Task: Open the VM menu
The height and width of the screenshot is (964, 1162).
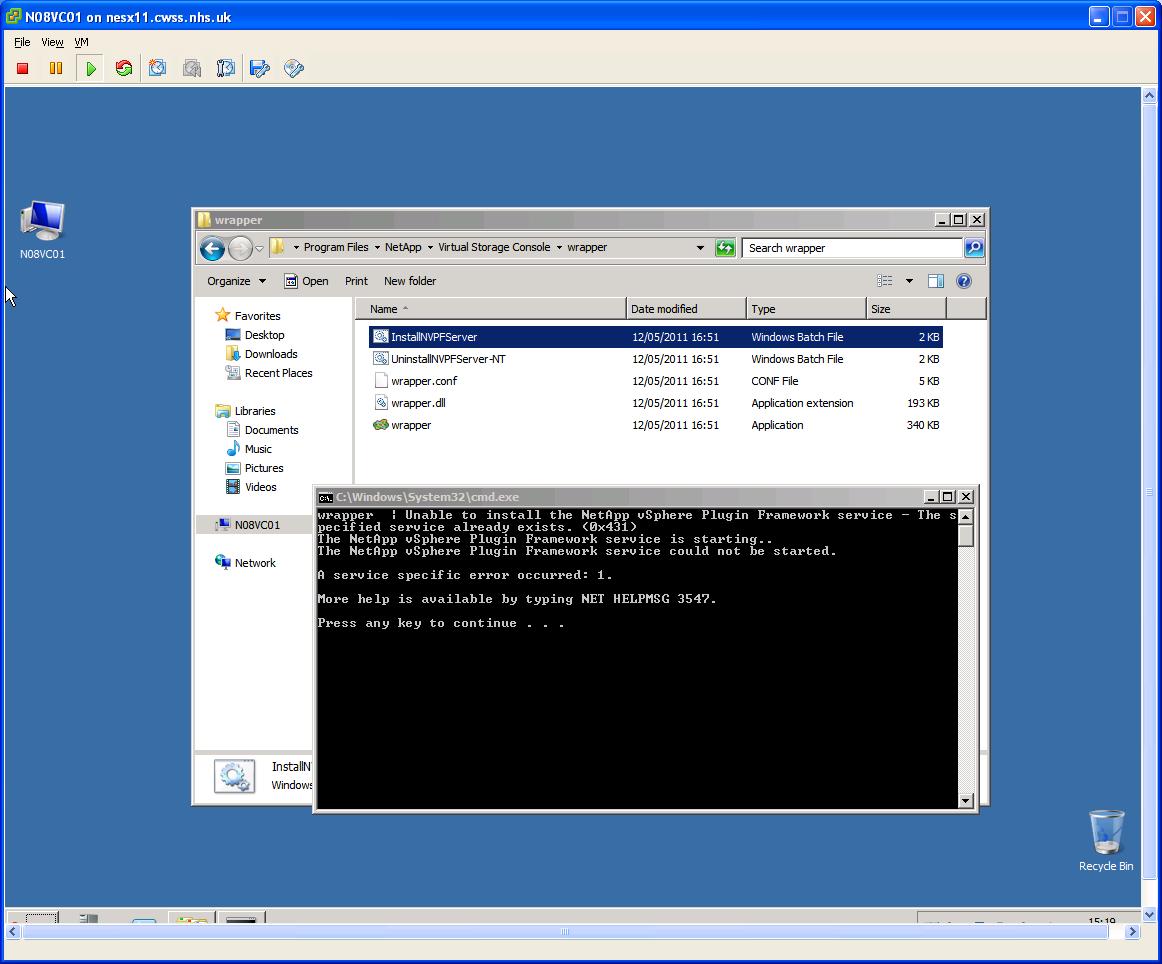Action: pyautogui.click(x=81, y=42)
